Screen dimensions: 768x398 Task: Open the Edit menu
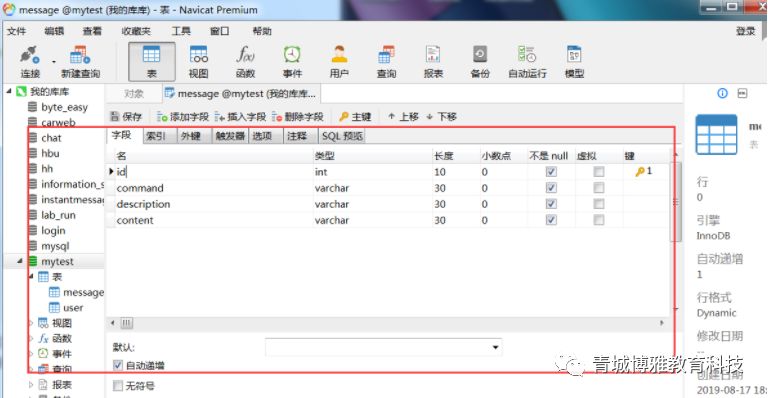[54, 31]
